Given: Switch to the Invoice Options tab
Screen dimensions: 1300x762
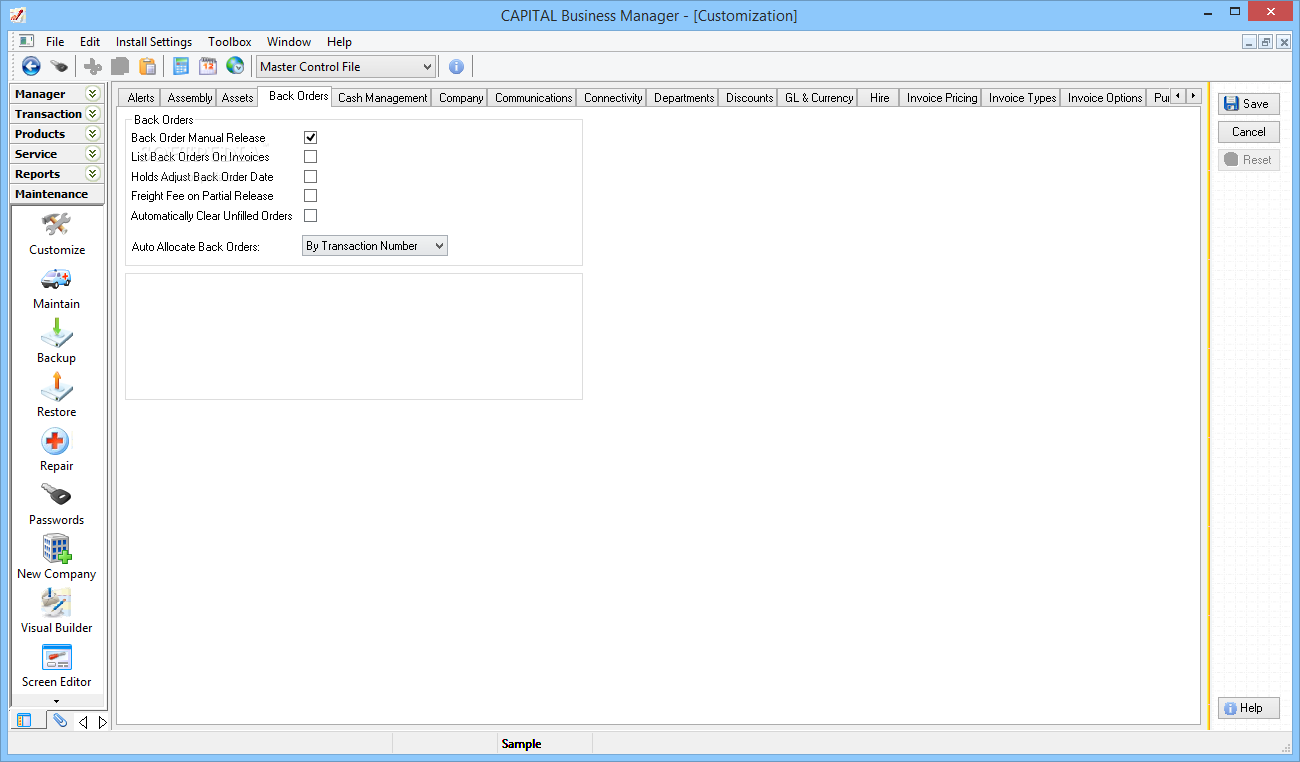Looking at the screenshot, I should tap(1105, 98).
